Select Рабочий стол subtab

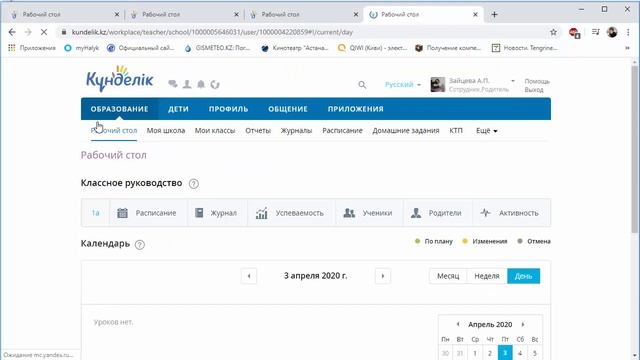click(x=114, y=131)
